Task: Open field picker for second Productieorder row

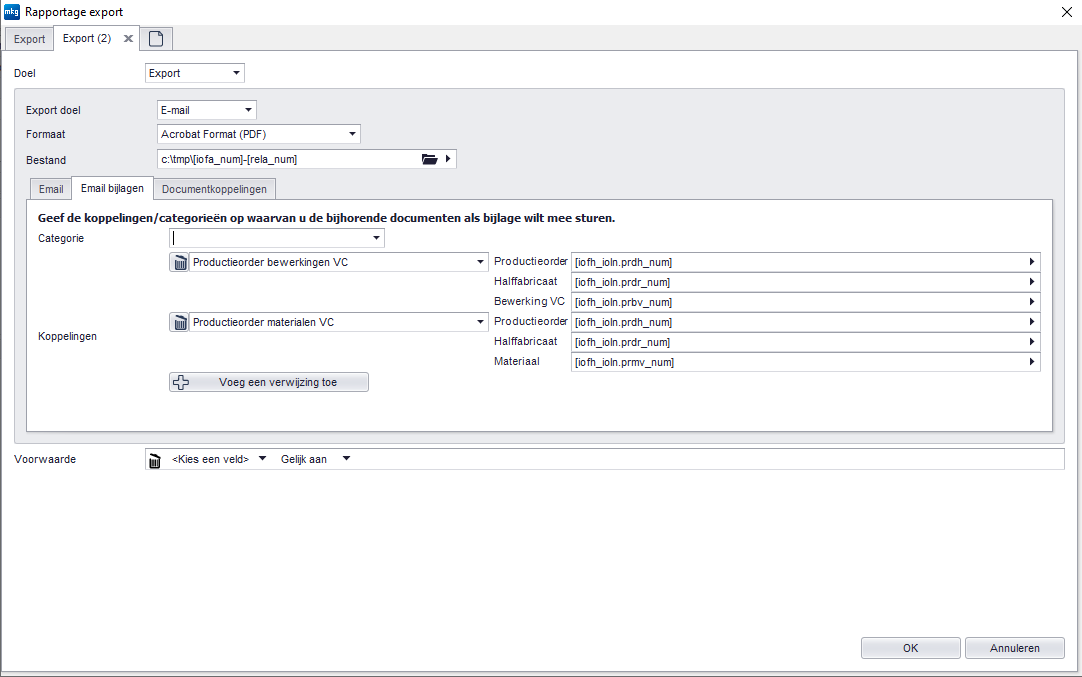Action: (x=1032, y=322)
